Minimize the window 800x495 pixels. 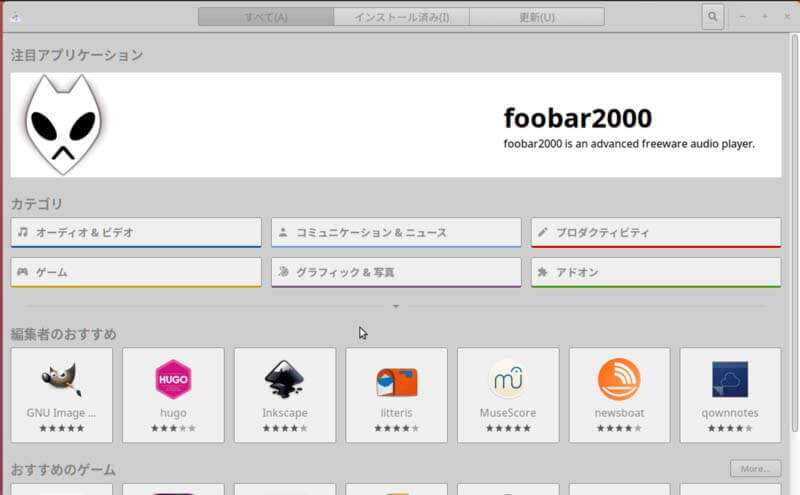pos(742,17)
